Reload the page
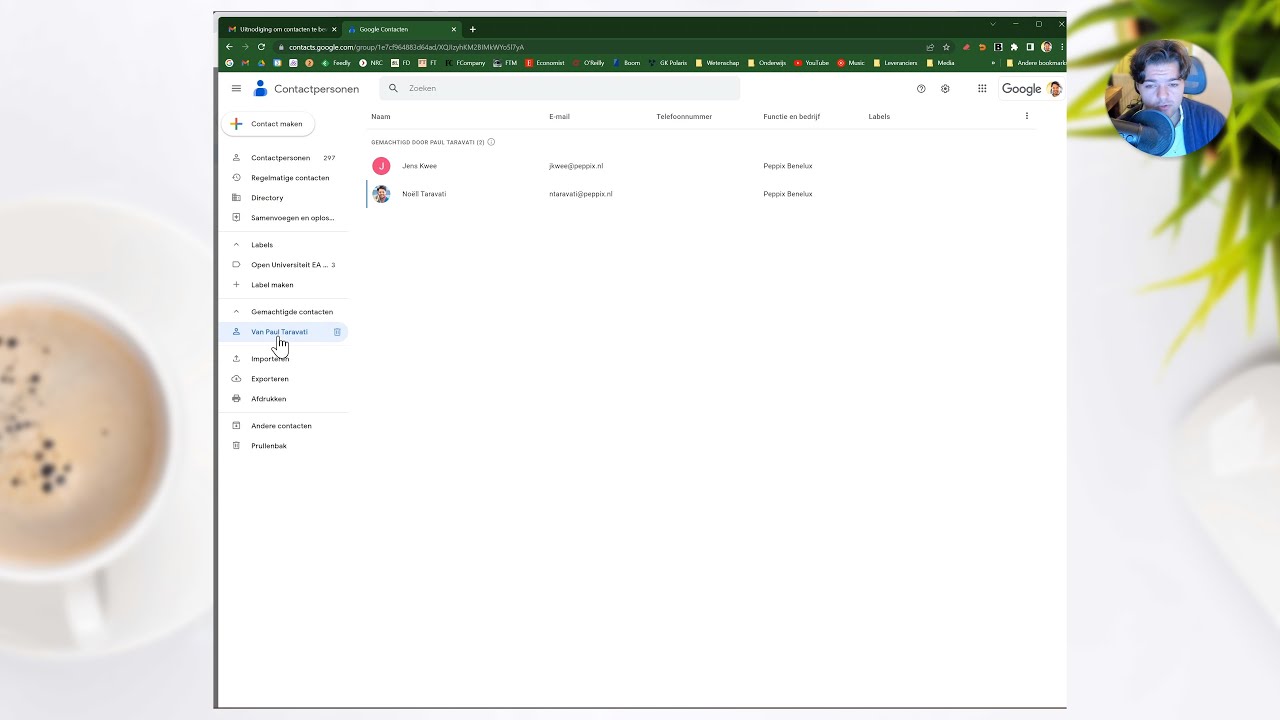 click(261, 47)
